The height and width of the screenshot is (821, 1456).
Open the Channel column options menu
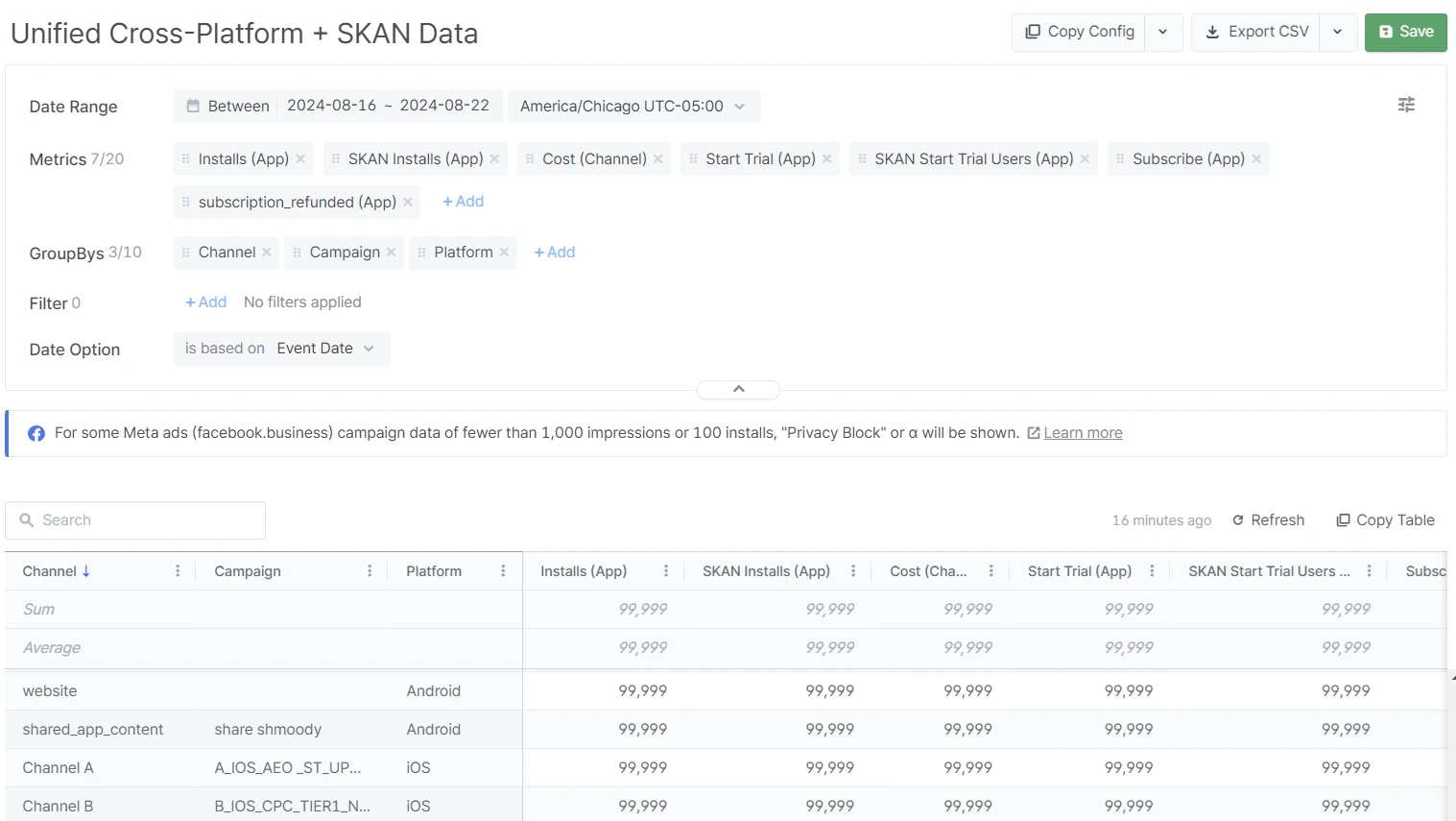point(178,571)
